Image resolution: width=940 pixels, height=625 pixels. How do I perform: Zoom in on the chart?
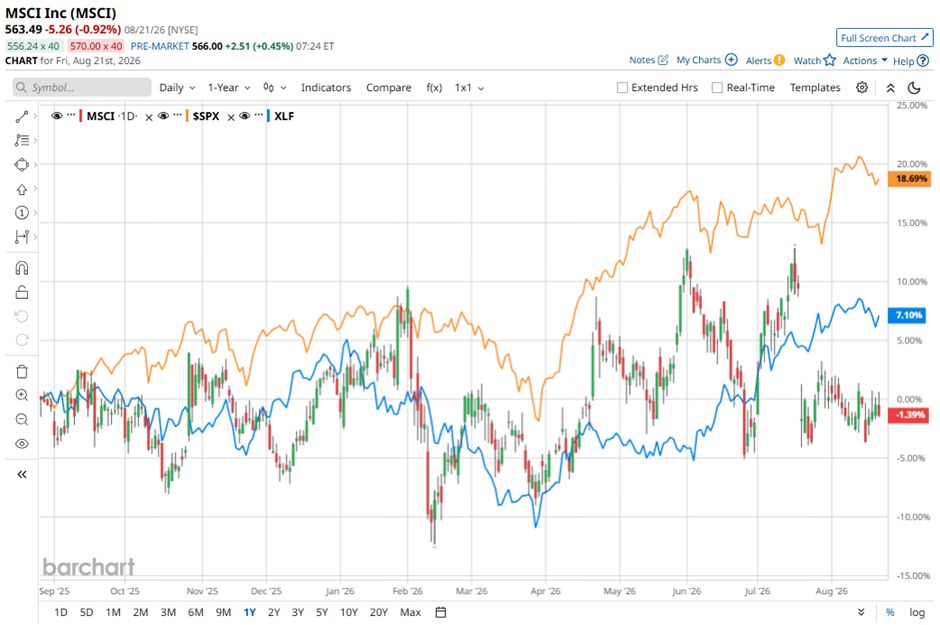(x=22, y=395)
